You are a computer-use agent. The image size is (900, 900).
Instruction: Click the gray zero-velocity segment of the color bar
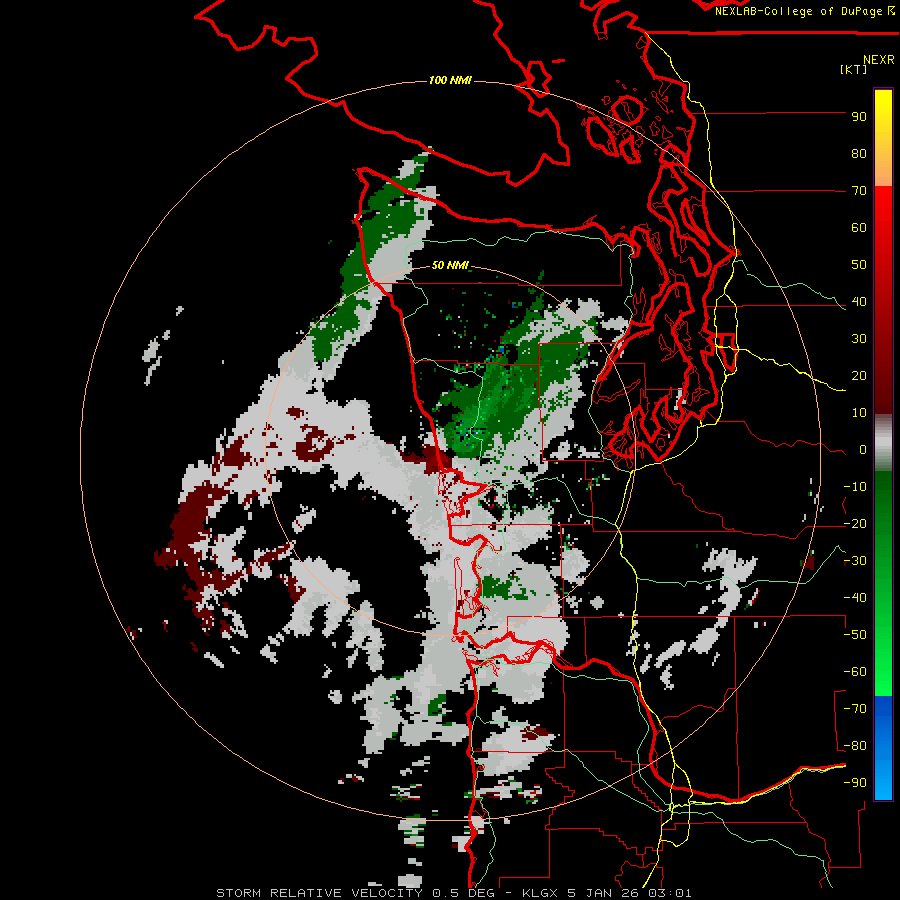(883, 443)
